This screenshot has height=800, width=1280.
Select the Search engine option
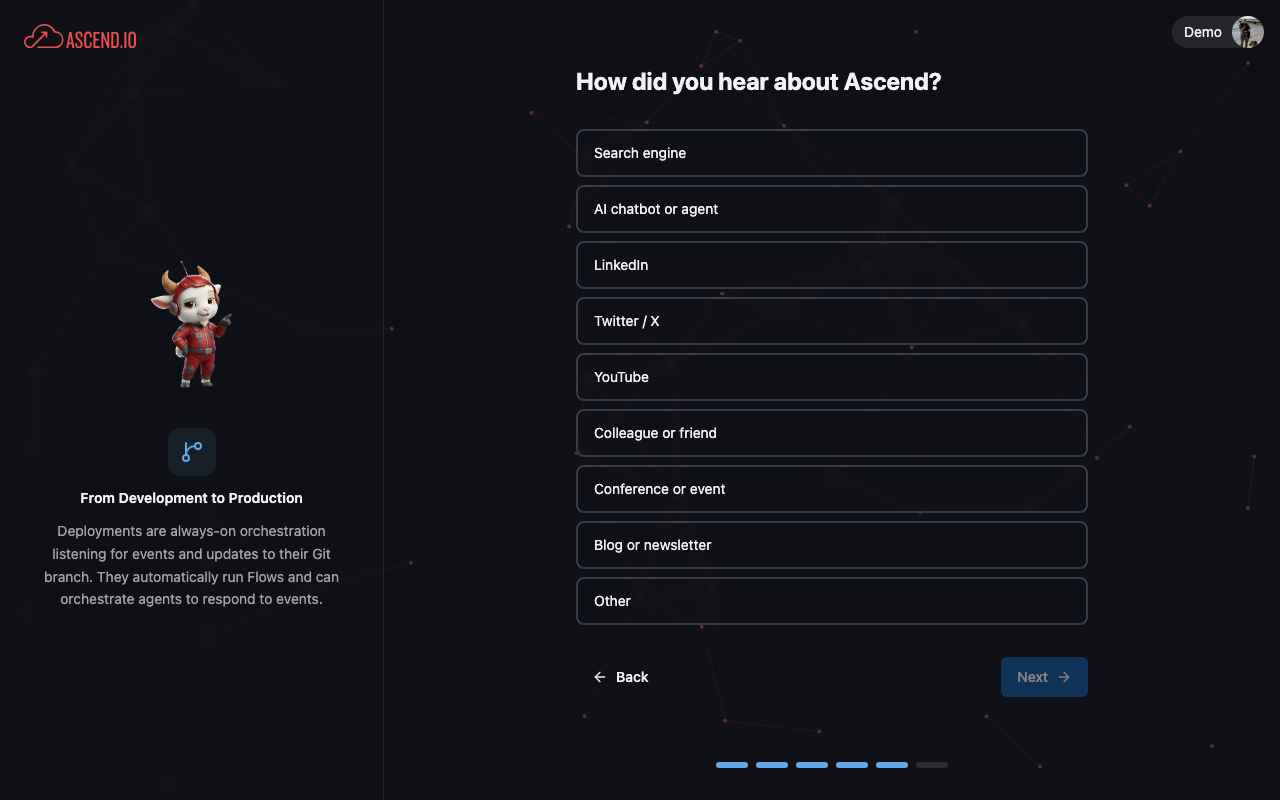[x=832, y=153]
